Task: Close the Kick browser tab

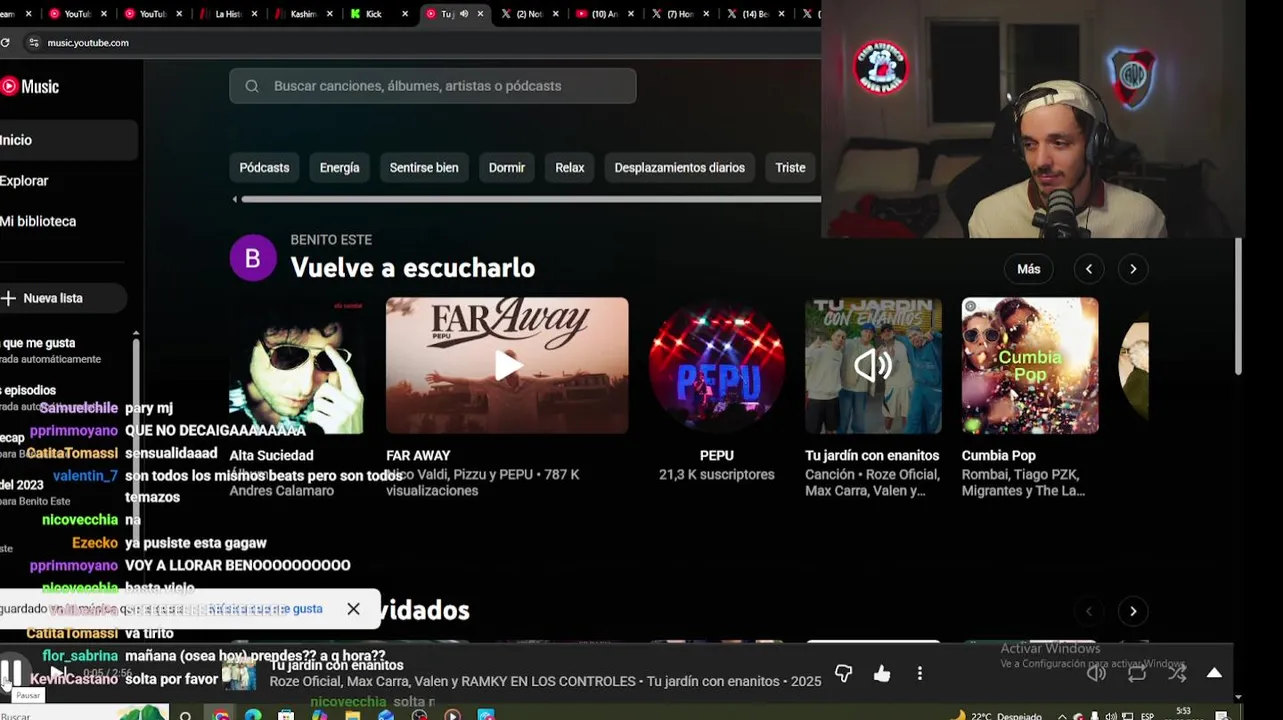Action: click(405, 14)
